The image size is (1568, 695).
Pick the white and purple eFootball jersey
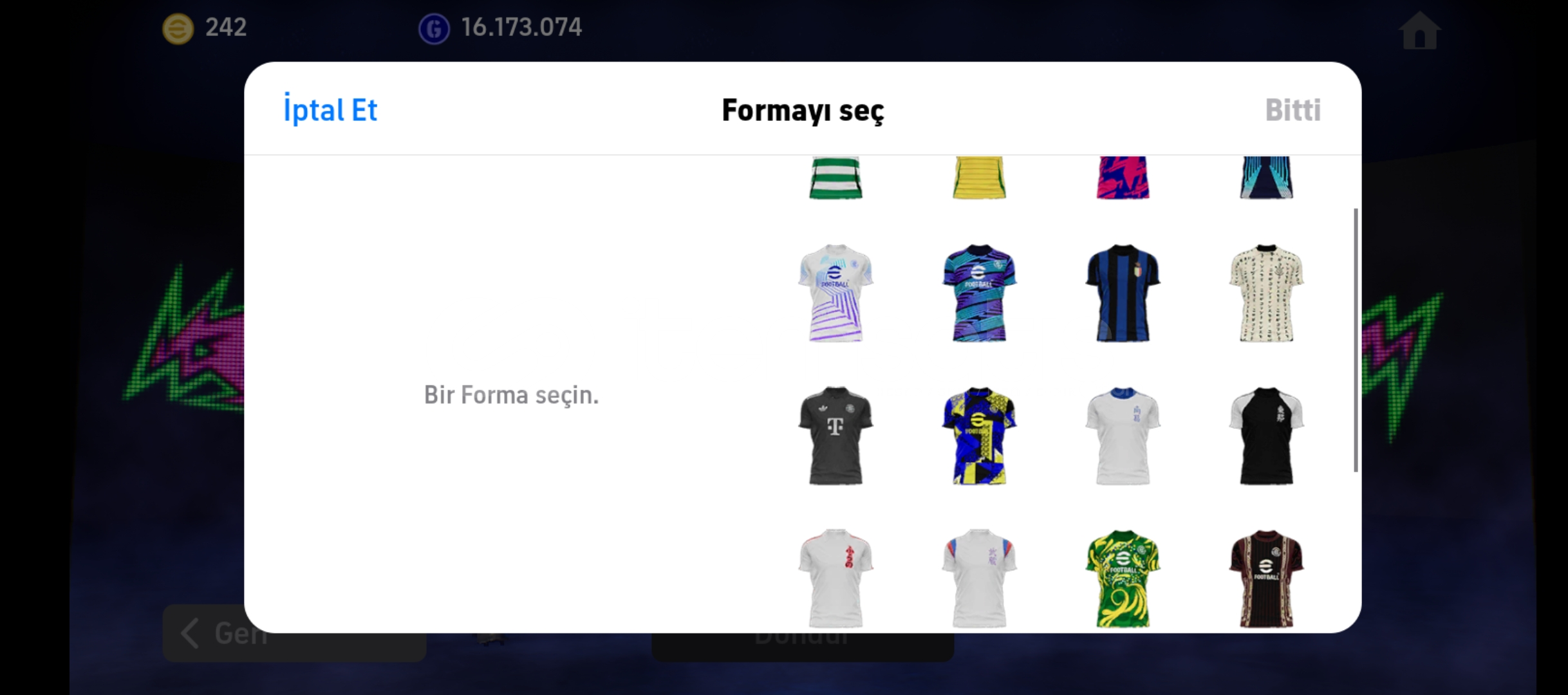tap(835, 293)
